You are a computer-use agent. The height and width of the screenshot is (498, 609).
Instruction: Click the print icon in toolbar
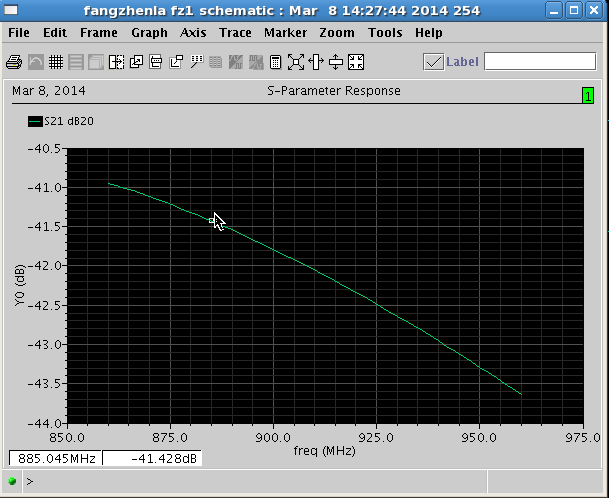[14, 62]
